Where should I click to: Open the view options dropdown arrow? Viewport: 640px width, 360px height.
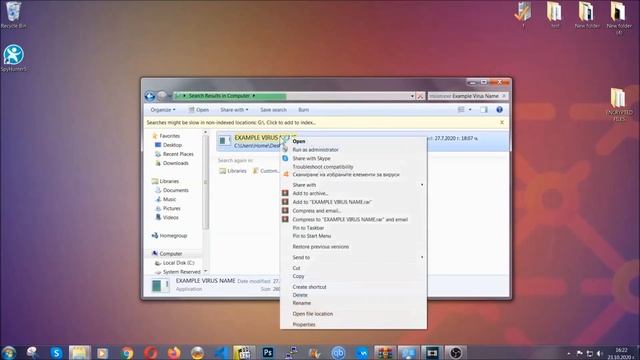pos(470,109)
